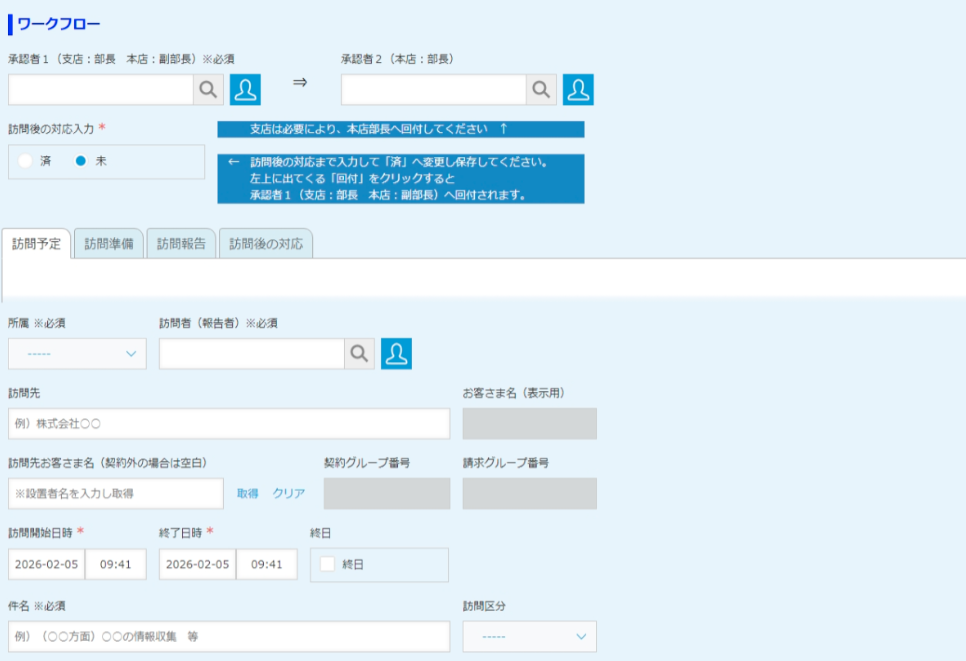This screenshot has height=661, width=966.
Task: Open user picker for 承認者2
Action: pyautogui.click(x=578, y=90)
